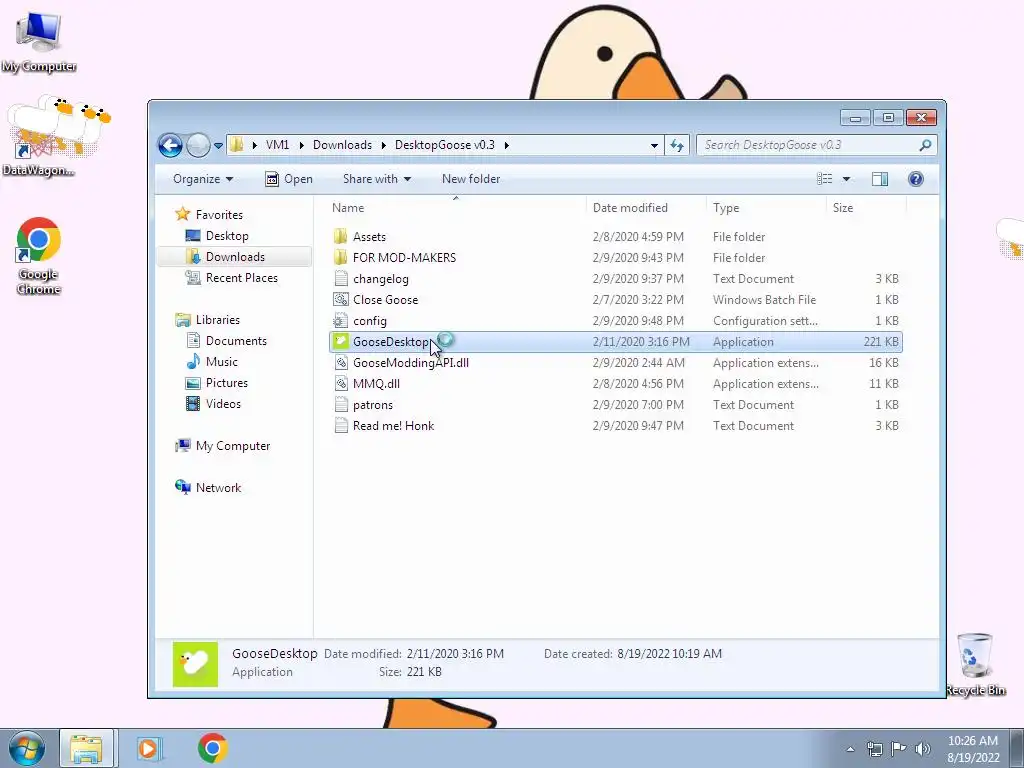The image size is (1024, 768).
Task: Open the recent pages dropdown arrow
Action: coord(218,146)
